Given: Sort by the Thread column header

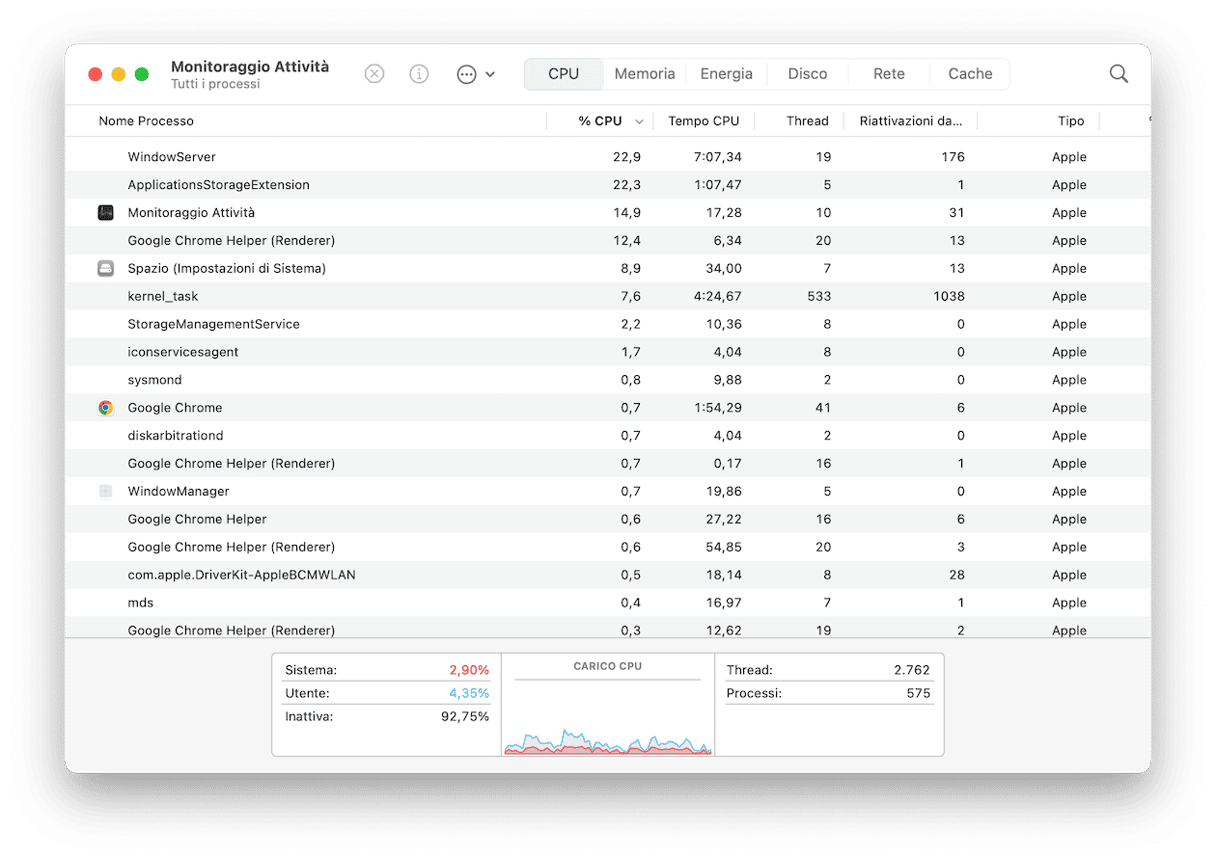Looking at the screenshot, I should (807, 121).
